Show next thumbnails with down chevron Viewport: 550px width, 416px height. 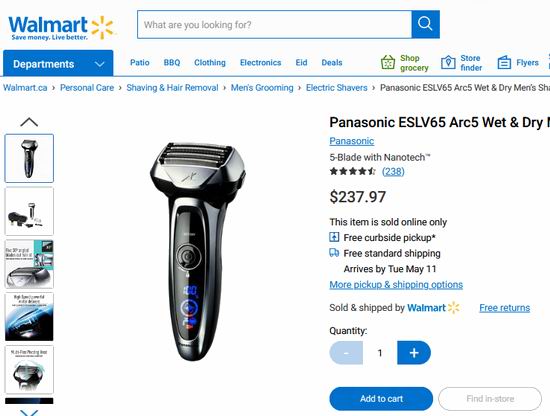29,412
